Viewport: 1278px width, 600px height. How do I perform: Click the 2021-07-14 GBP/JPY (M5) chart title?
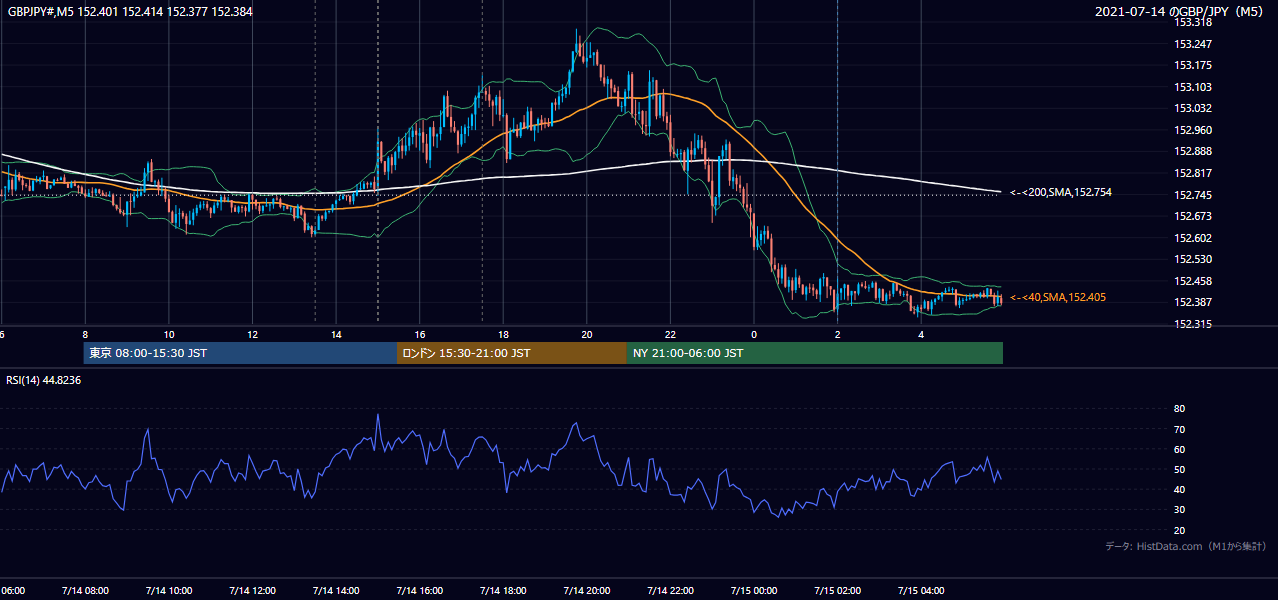tap(1181, 11)
